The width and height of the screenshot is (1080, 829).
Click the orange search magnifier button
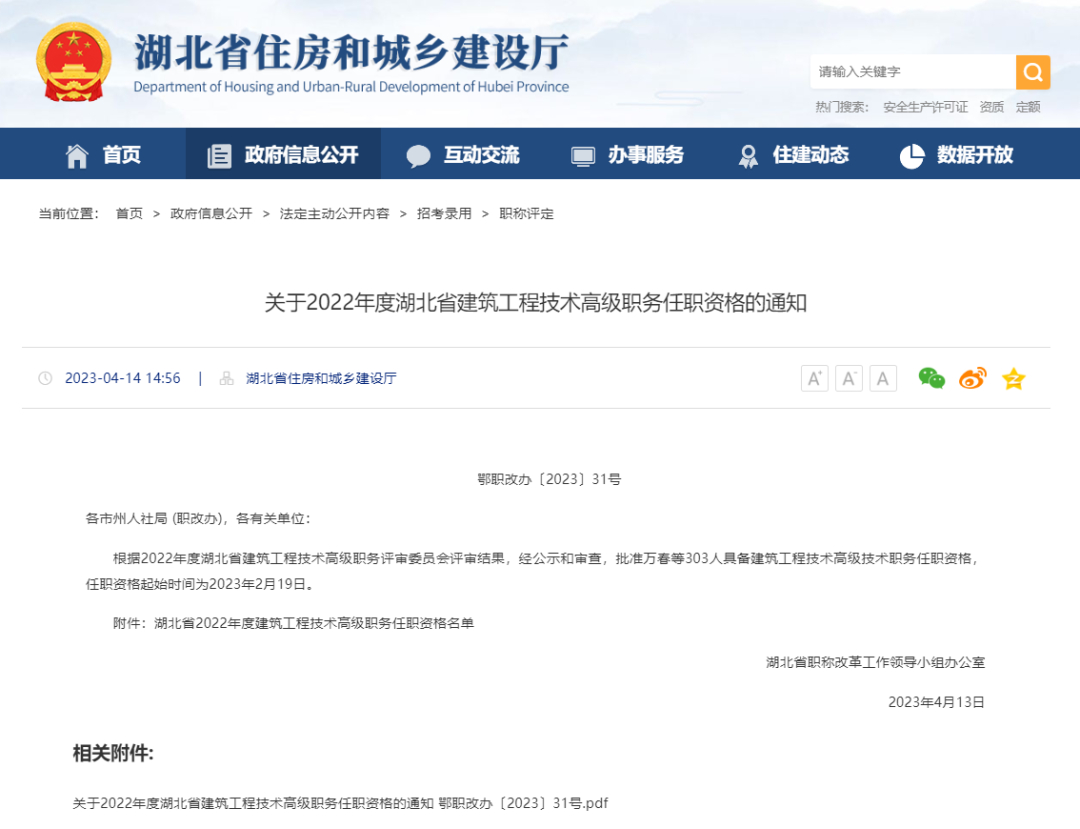1032,72
